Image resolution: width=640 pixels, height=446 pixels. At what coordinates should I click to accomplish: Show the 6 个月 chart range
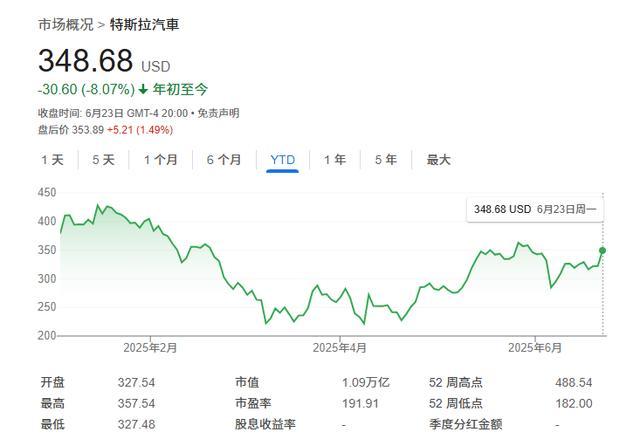224,160
